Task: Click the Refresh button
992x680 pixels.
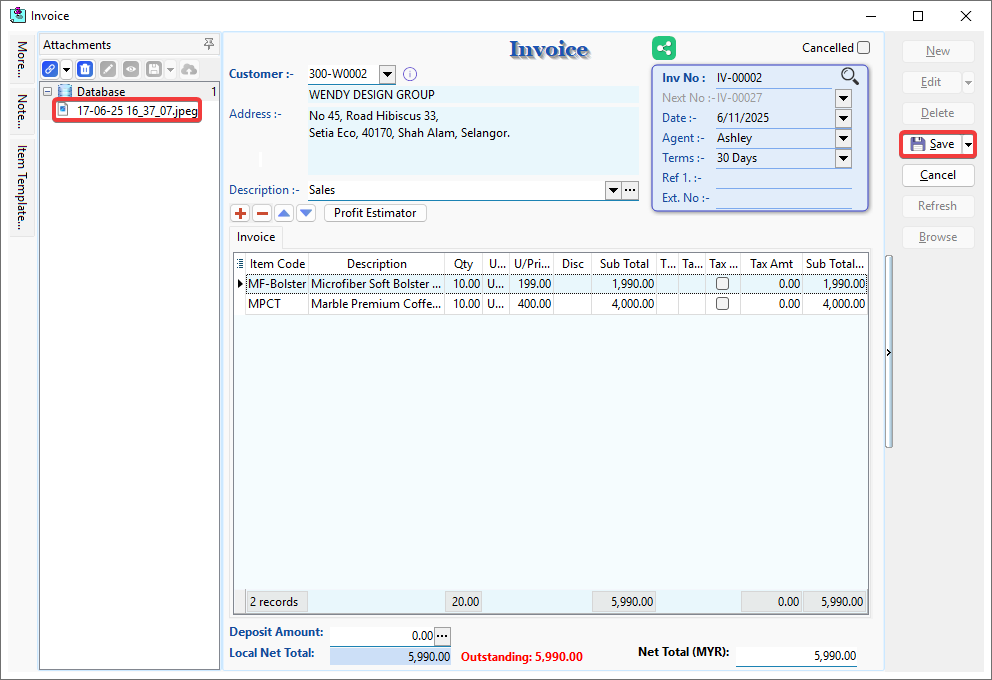Action: tap(938, 206)
